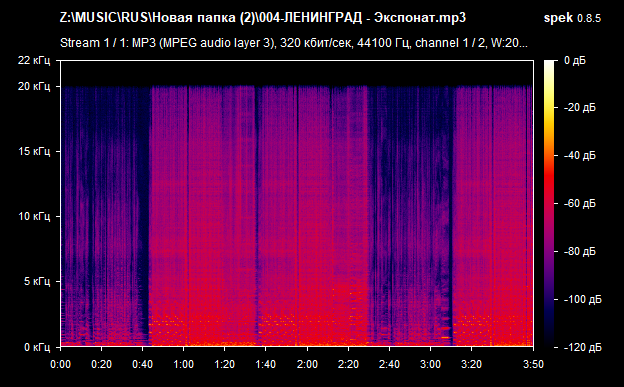Click the file path title ending in Экспонат.mp3

[x=263, y=18]
